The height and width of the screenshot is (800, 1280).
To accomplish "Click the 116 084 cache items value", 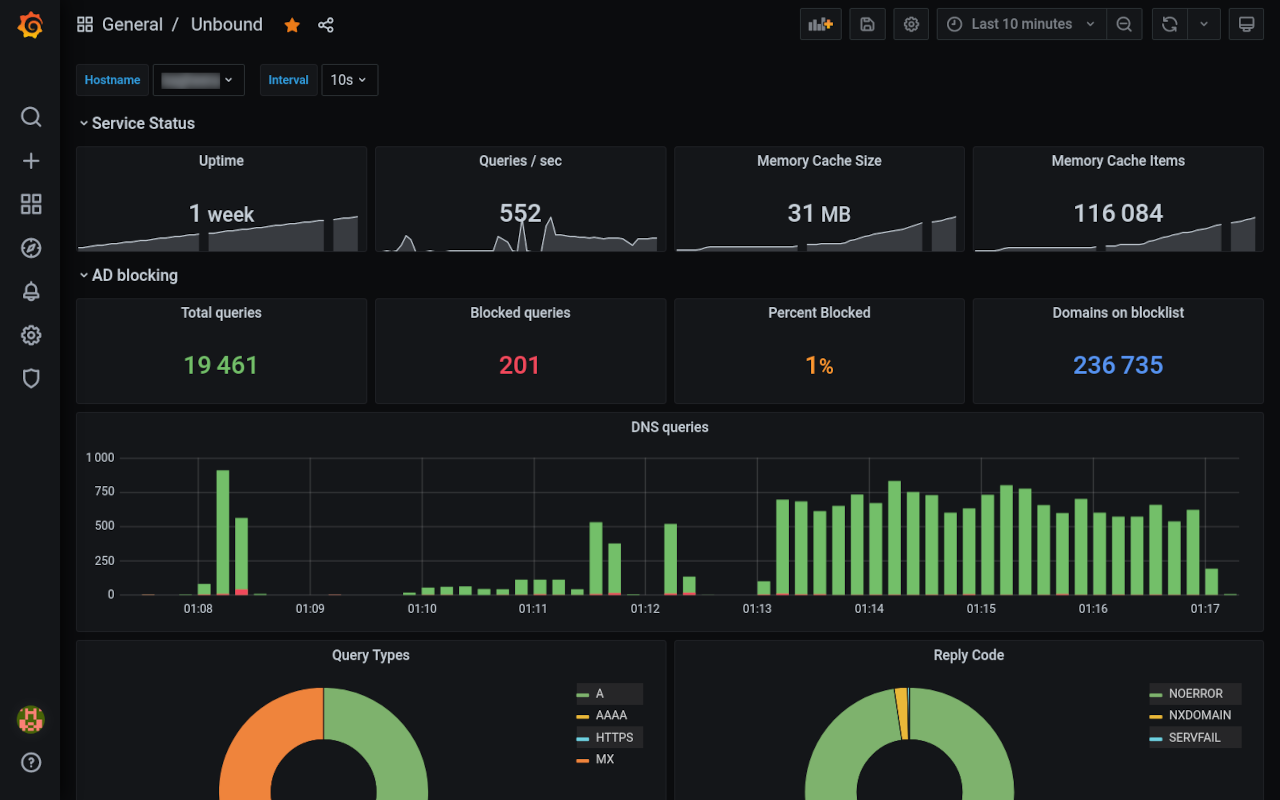I will pos(1118,213).
